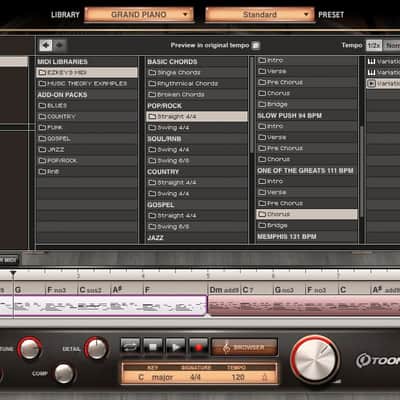Select highlighted Chorus under One Of The Greats
The height and width of the screenshot is (400, 400).
point(307,214)
